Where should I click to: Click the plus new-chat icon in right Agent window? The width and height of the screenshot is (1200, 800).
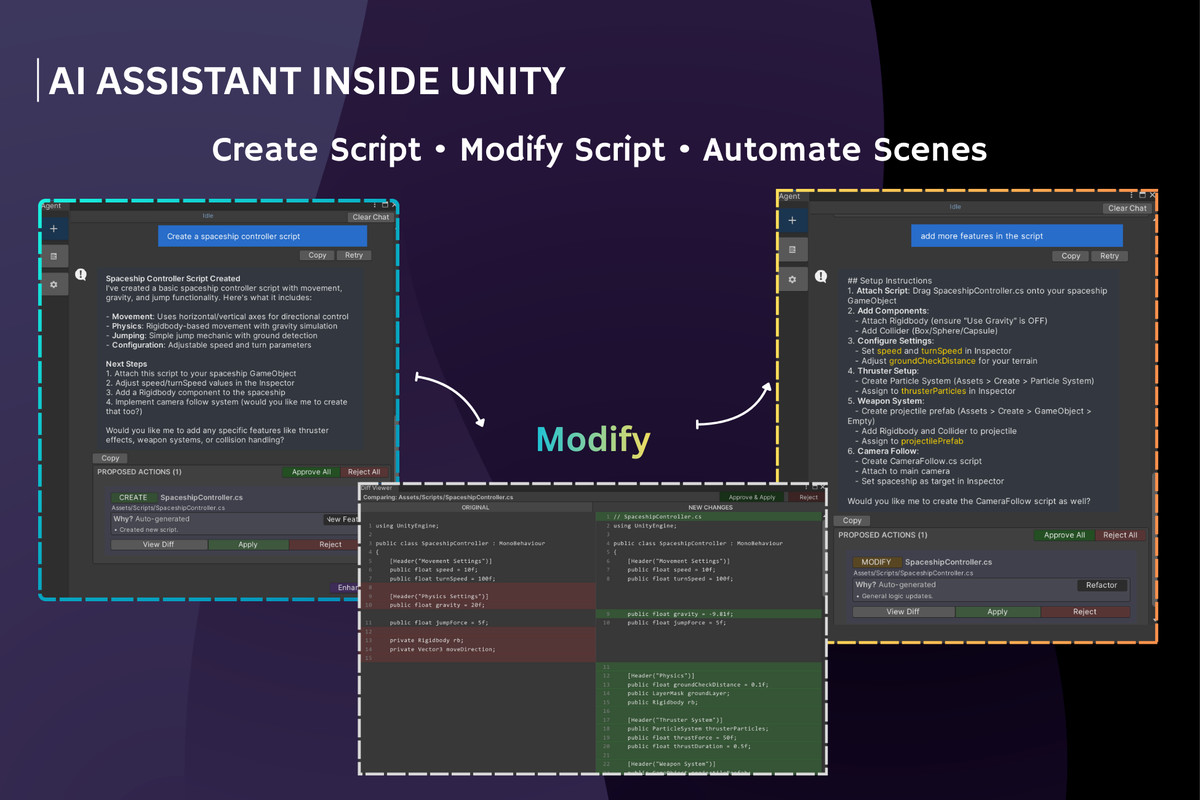point(792,220)
